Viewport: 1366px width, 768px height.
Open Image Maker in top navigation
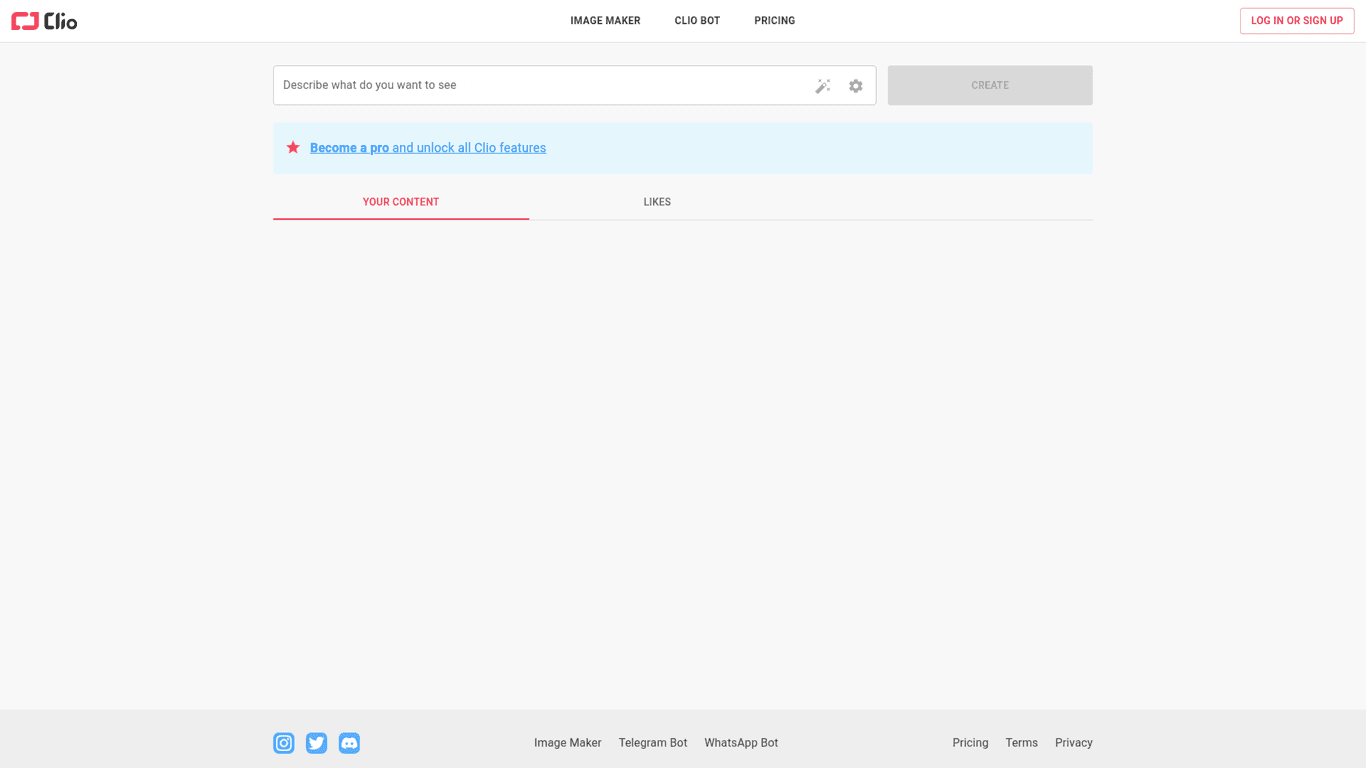pyautogui.click(x=605, y=21)
